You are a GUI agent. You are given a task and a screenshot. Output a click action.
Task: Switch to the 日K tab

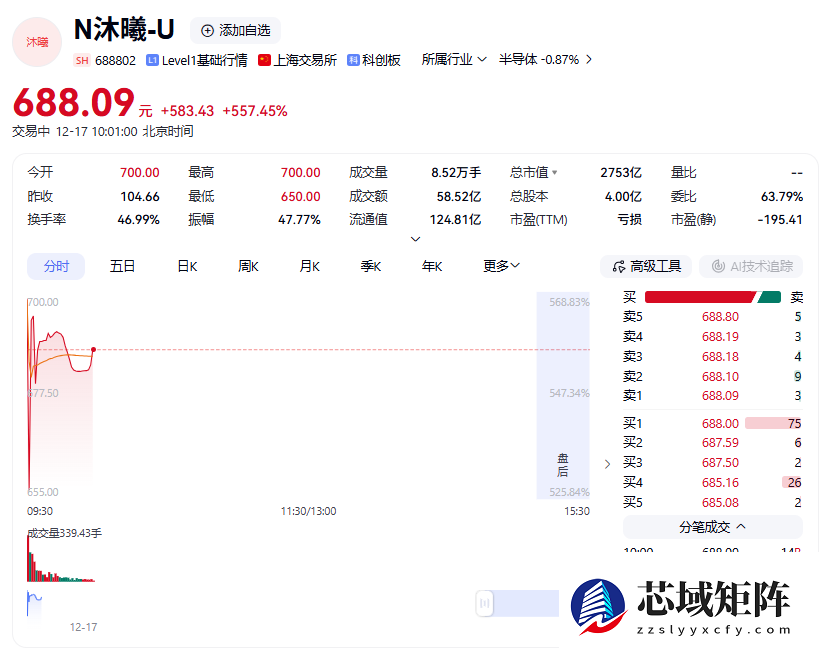point(185,266)
